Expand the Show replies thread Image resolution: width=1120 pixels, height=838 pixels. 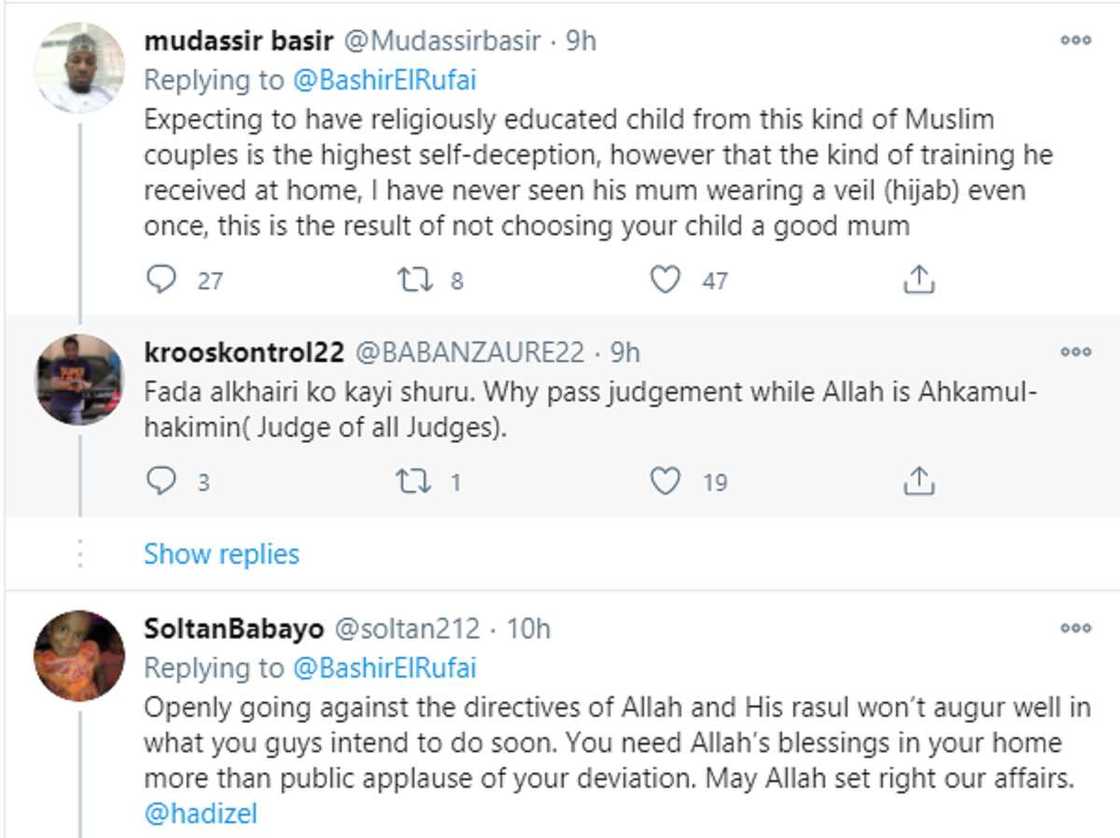[221, 554]
